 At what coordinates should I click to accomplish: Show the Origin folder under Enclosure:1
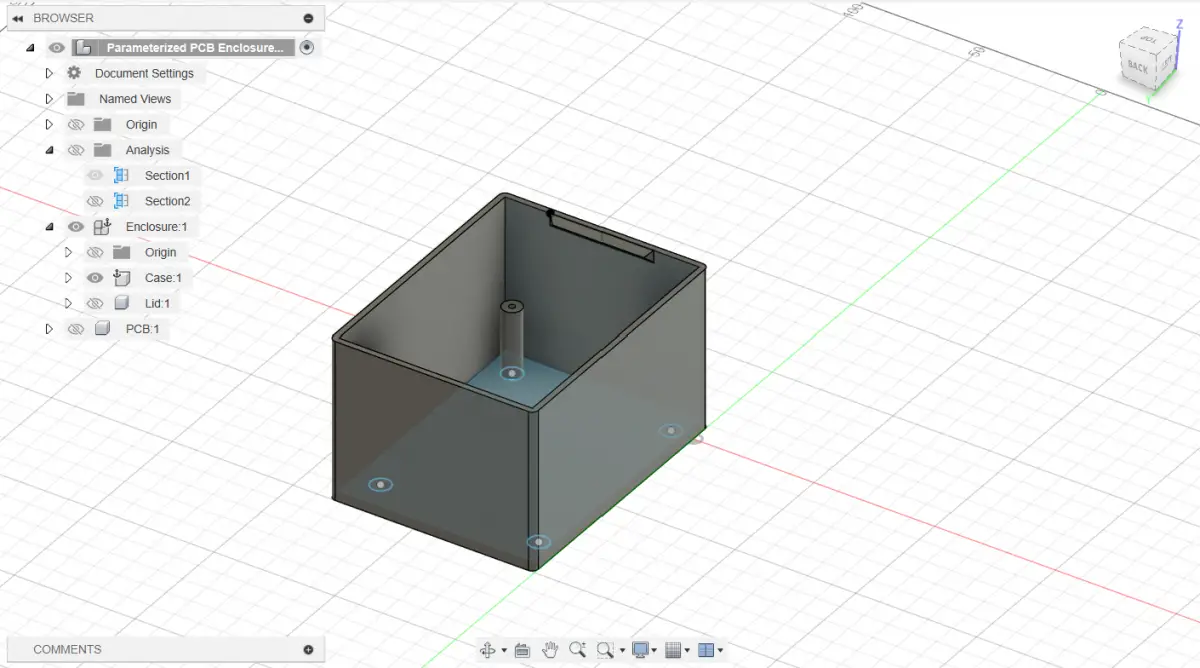point(95,253)
